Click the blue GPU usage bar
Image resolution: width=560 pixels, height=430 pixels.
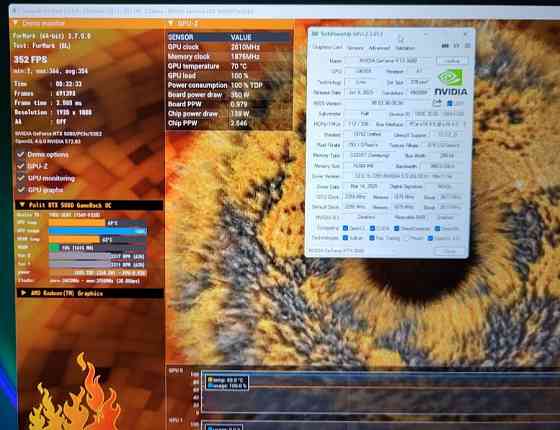click(97, 231)
